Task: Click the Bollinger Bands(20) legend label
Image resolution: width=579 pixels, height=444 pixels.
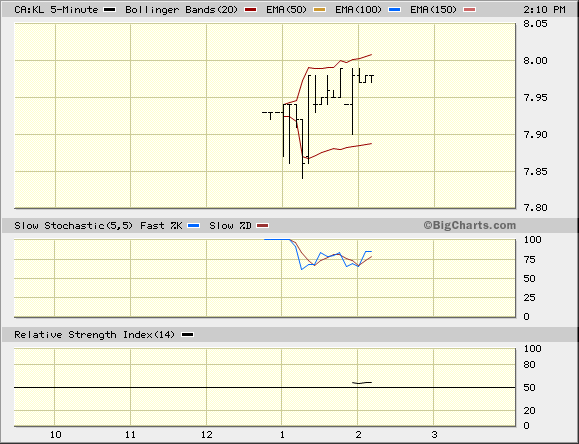Action: [x=181, y=10]
